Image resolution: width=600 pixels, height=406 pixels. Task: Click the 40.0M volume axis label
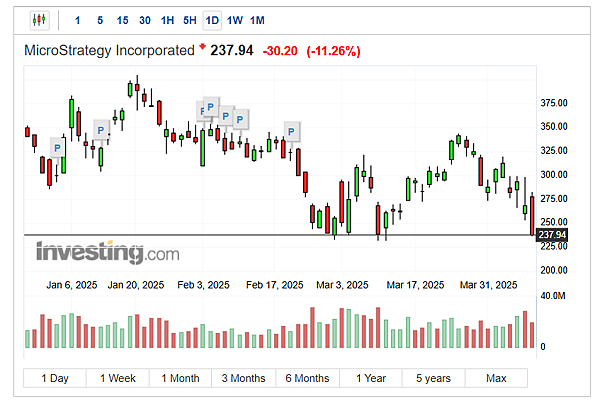[x=553, y=296]
